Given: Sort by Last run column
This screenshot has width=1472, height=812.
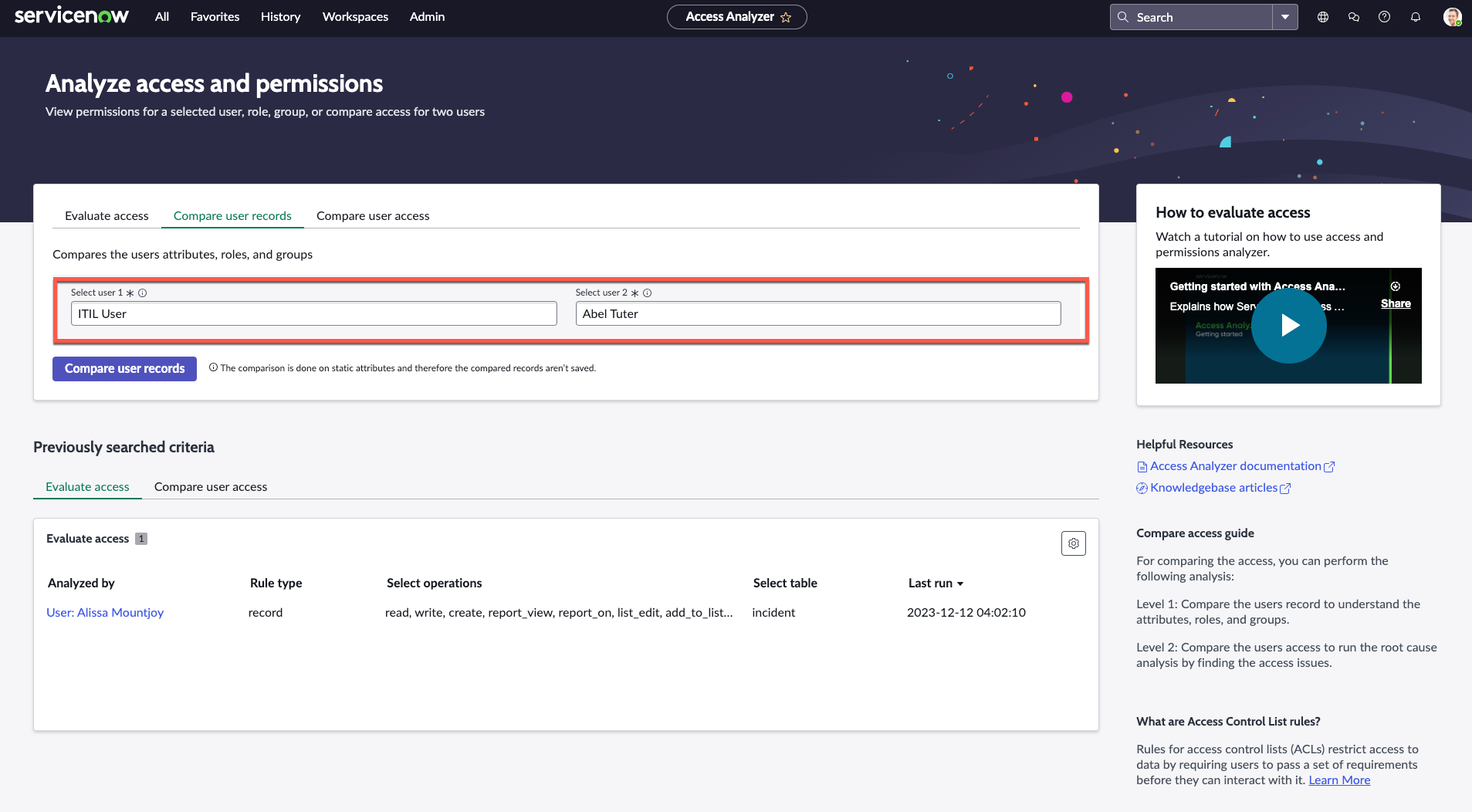Looking at the screenshot, I should 936,584.
